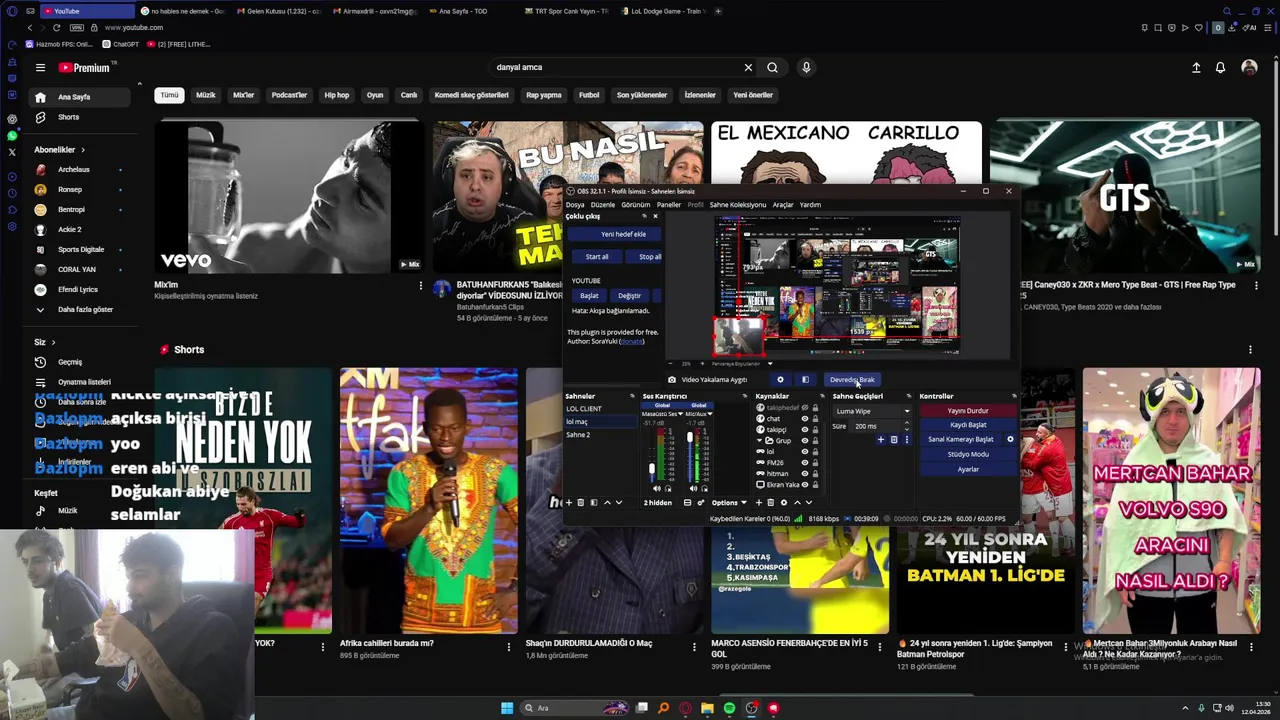The image size is (1280, 720).
Task: Open the YouTube hamburger guide menu
Action: [x=40, y=67]
